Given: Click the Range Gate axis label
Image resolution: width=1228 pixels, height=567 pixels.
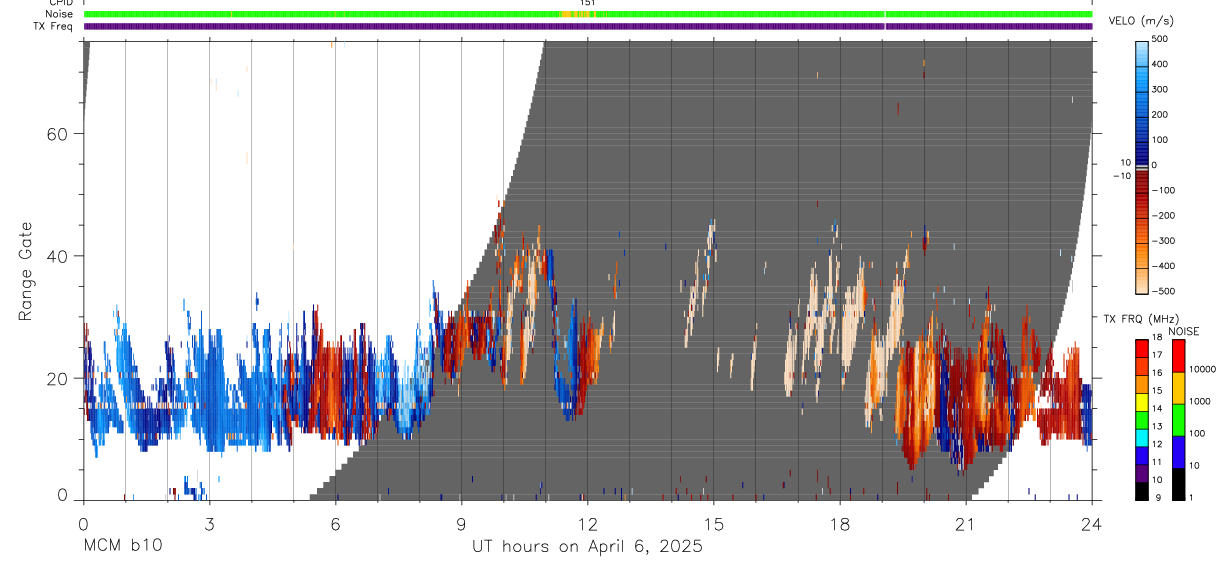Looking at the screenshot, I should tap(27, 272).
